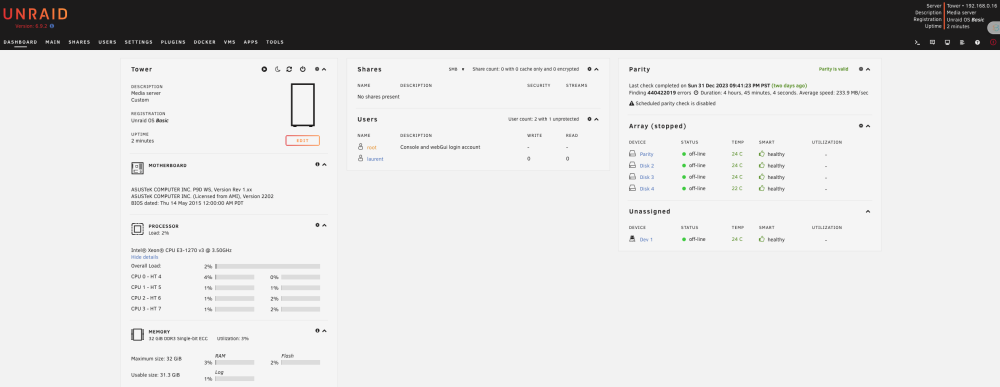Click the Dev 1 device icon
Viewport: 1000px width, 387px height.
tap(632, 239)
